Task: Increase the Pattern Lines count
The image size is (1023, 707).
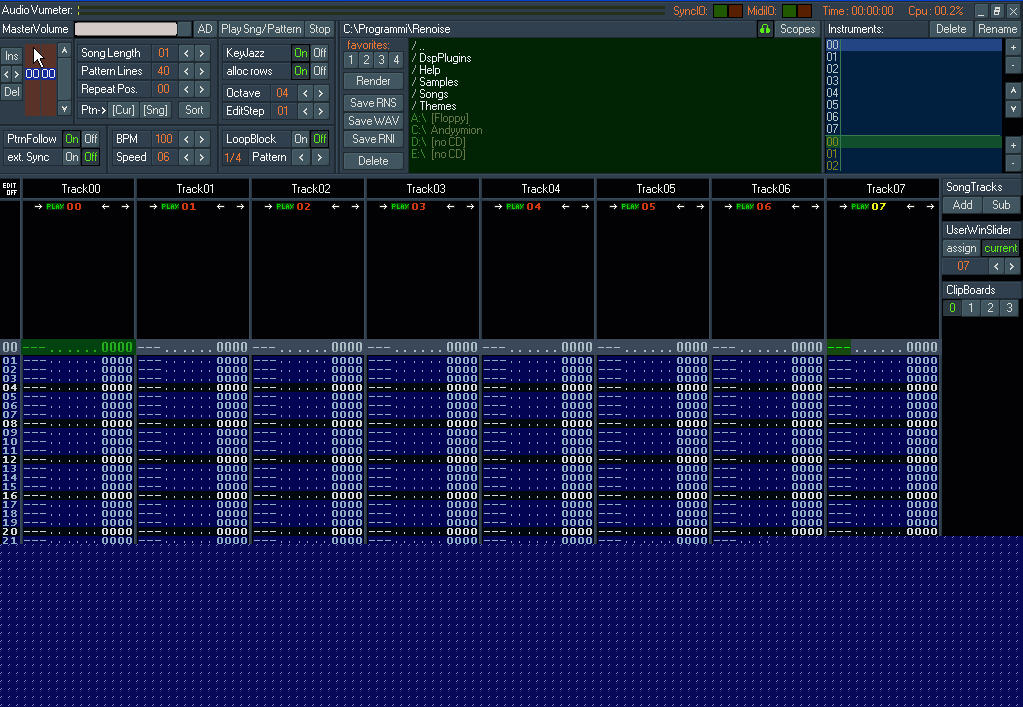Action: pyautogui.click(x=202, y=71)
